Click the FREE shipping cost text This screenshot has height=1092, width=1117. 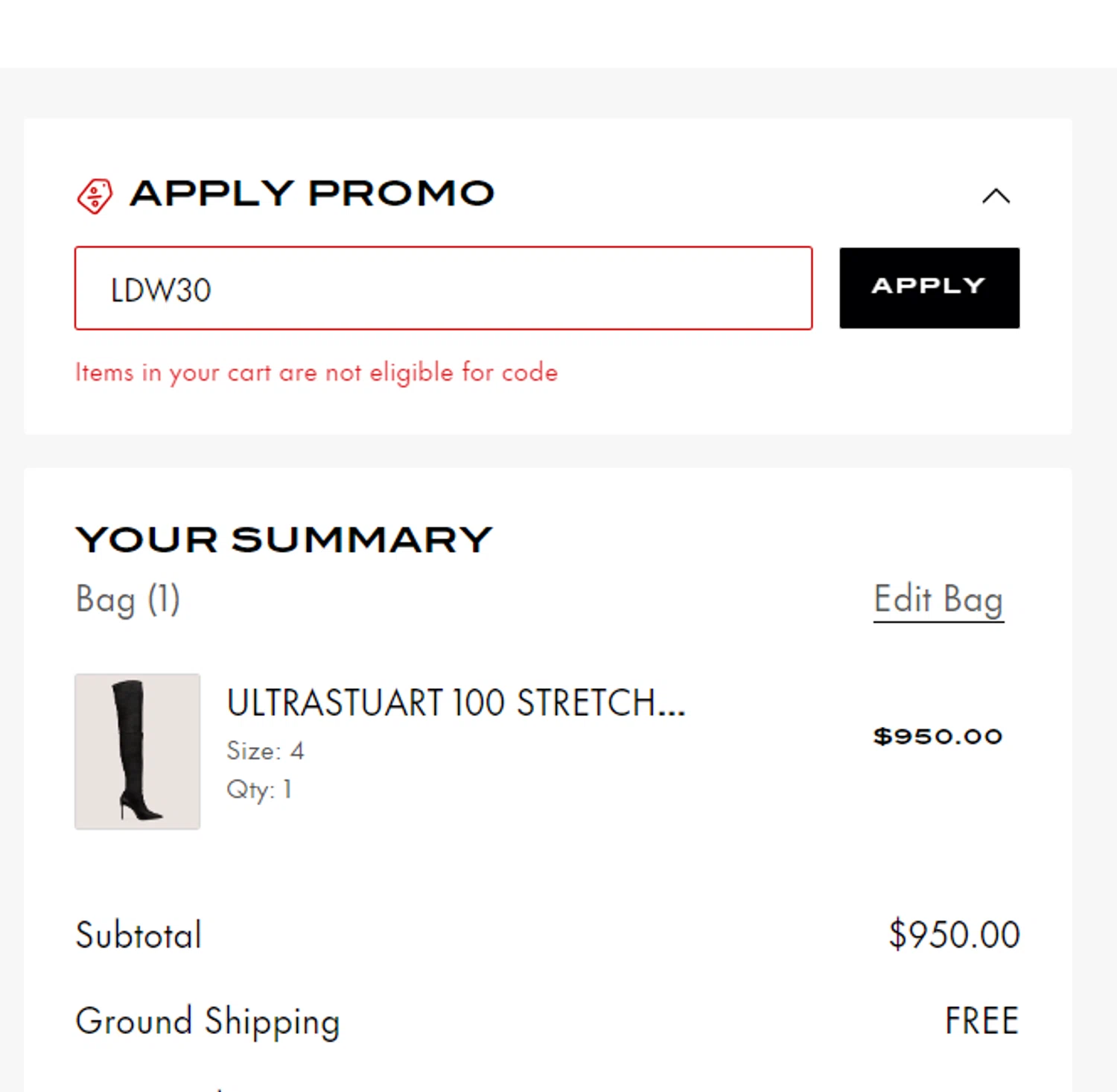tap(981, 1021)
